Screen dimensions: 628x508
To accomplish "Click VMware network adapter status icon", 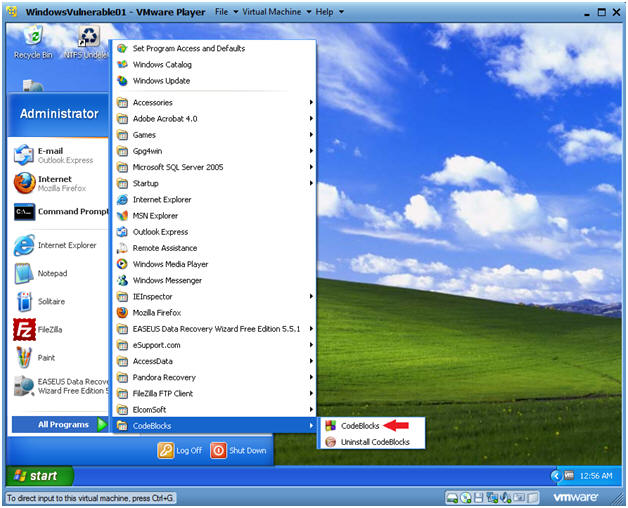I will pos(492,498).
